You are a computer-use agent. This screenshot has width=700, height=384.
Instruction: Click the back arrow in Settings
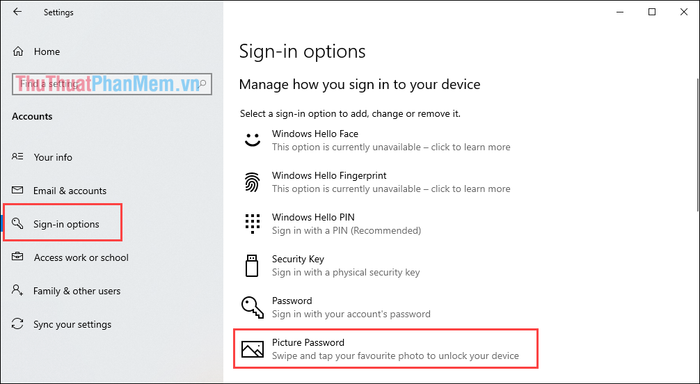pos(17,12)
